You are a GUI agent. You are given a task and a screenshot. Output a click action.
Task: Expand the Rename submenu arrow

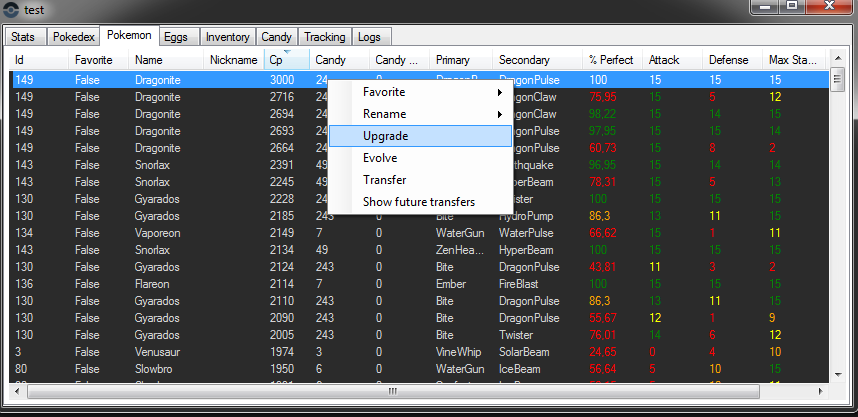(x=500, y=114)
